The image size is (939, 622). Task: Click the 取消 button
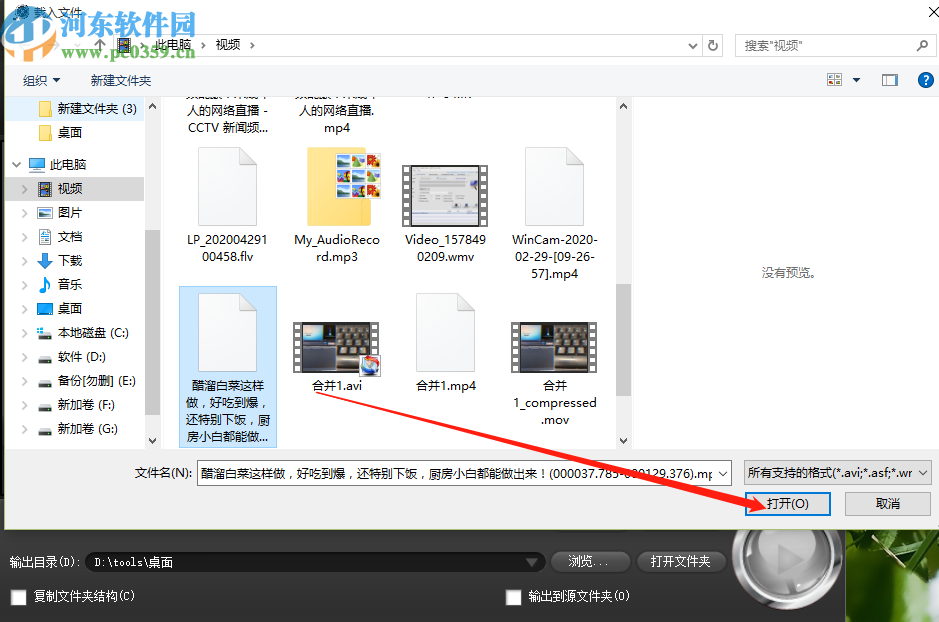(x=887, y=503)
